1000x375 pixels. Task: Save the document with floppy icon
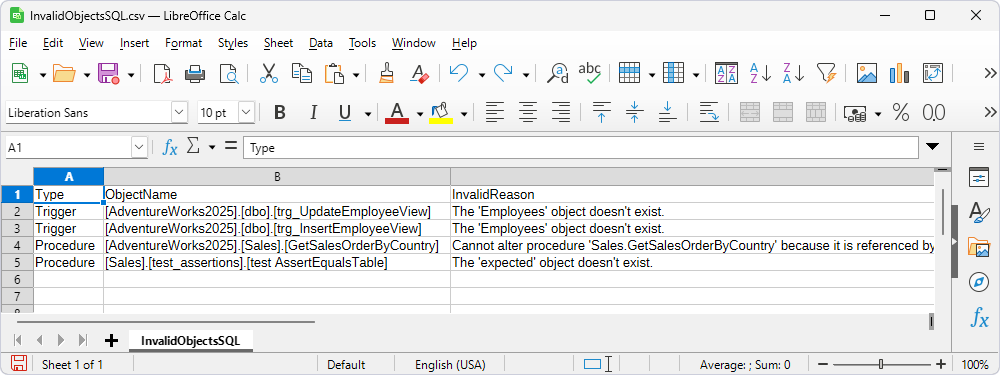[x=108, y=73]
